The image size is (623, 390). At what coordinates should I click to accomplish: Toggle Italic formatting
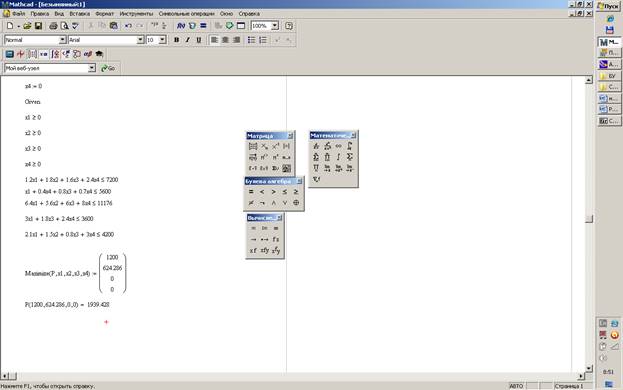[188, 40]
